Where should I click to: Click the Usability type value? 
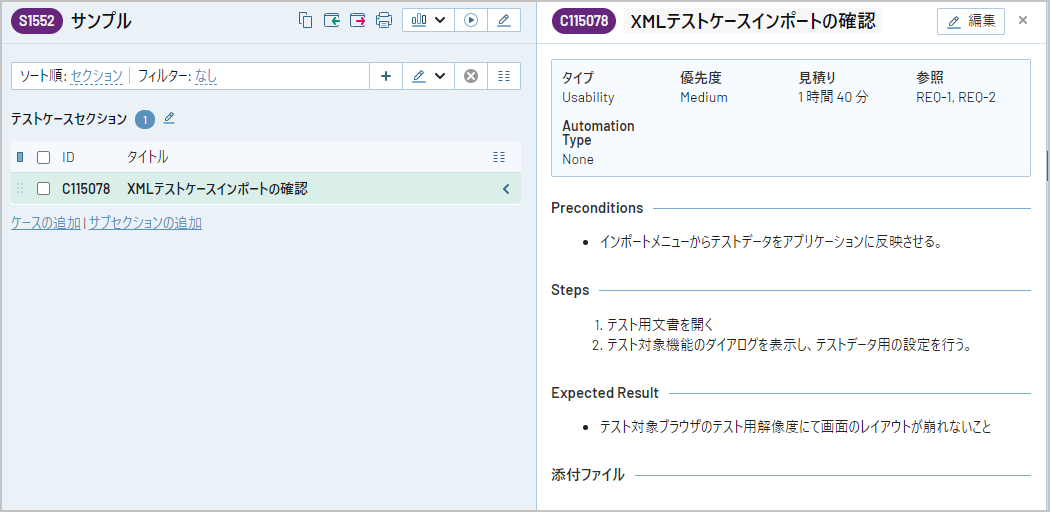coord(588,97)
